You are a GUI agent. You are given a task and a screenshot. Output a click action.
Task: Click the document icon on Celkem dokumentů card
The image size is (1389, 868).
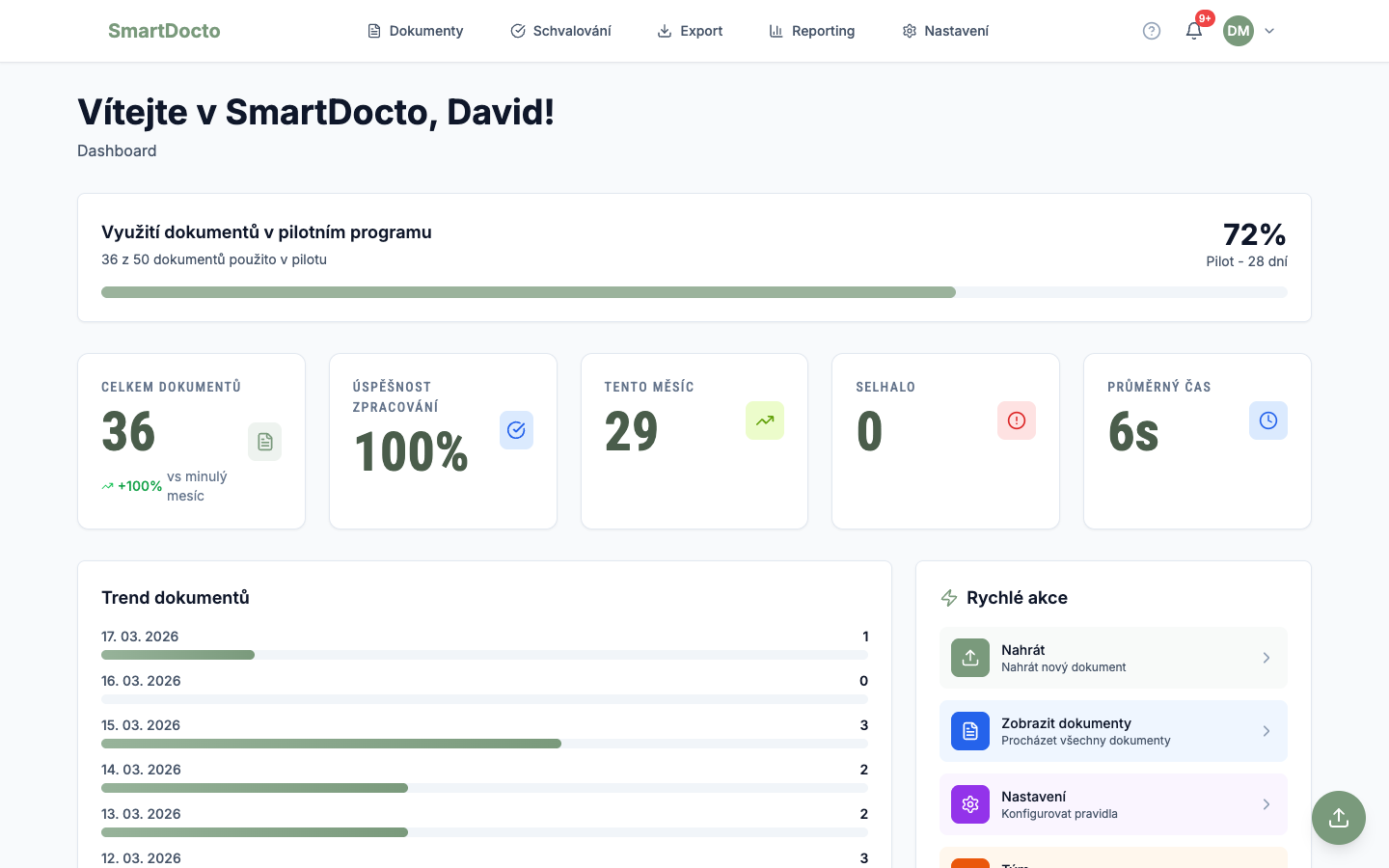pos(265,441)
